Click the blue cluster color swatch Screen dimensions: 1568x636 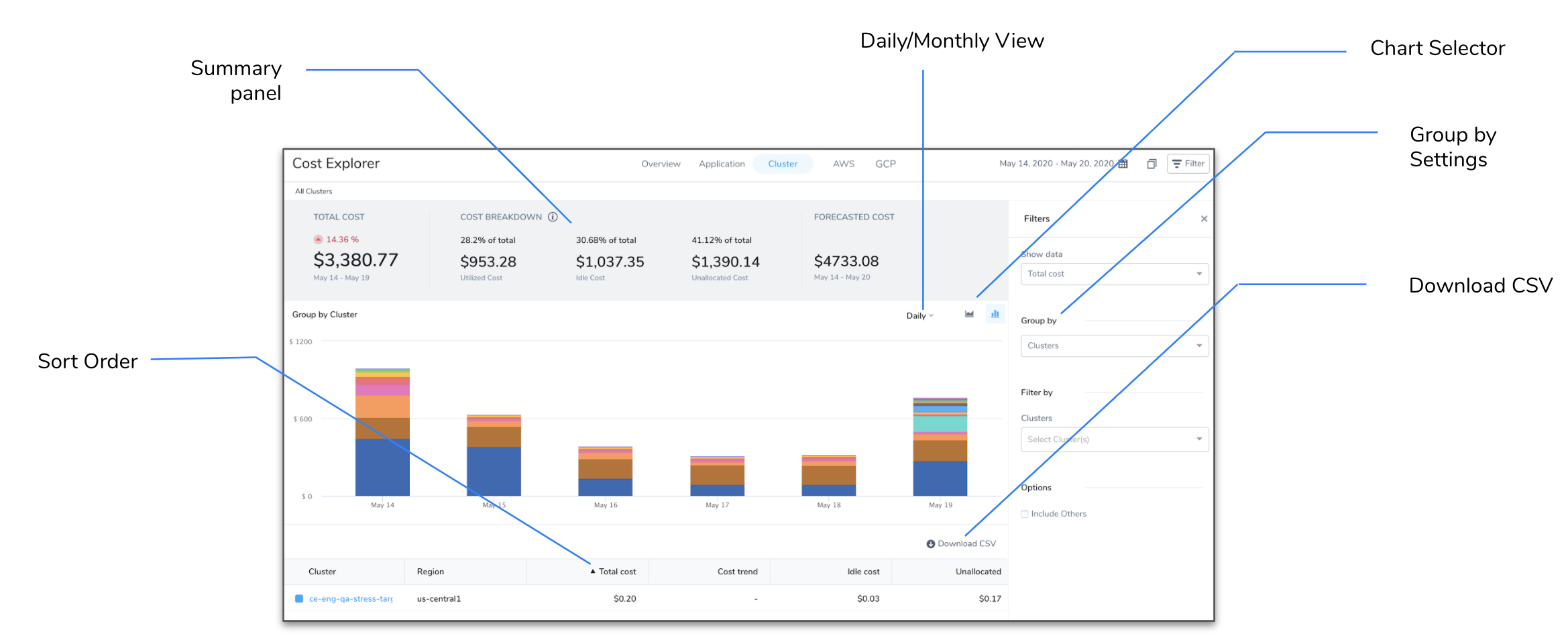299,598
